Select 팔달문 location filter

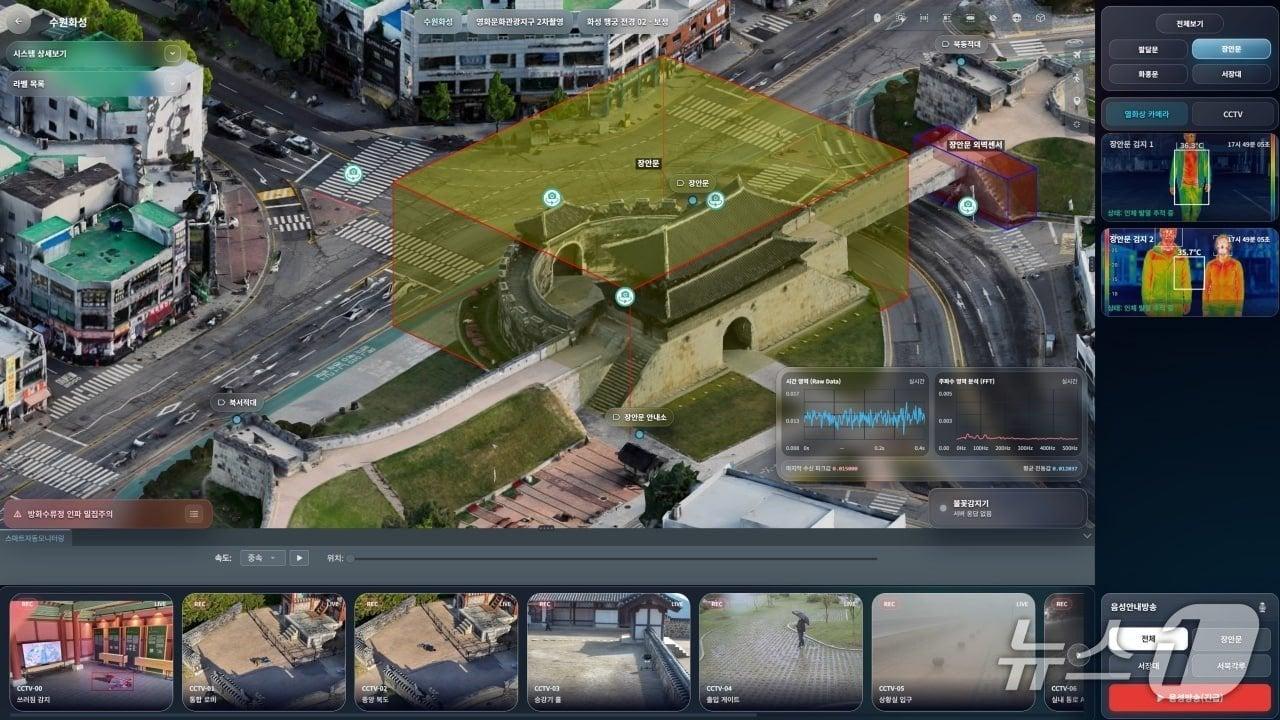coord(1147,49)
